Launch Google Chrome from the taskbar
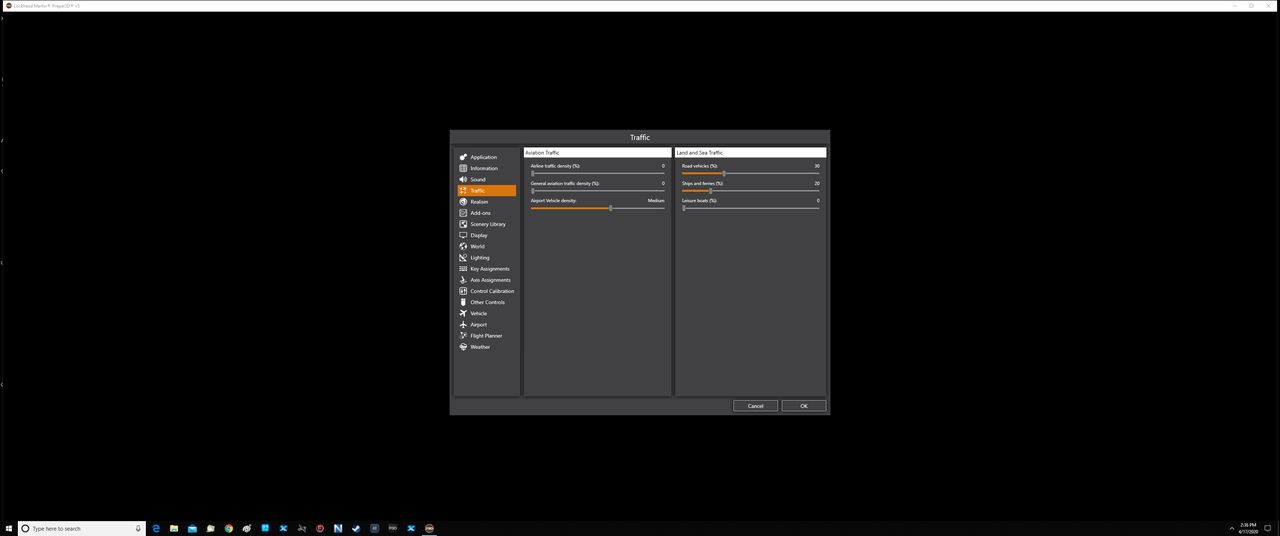Viewport: 1280px width, 536px height. point(229,528)
